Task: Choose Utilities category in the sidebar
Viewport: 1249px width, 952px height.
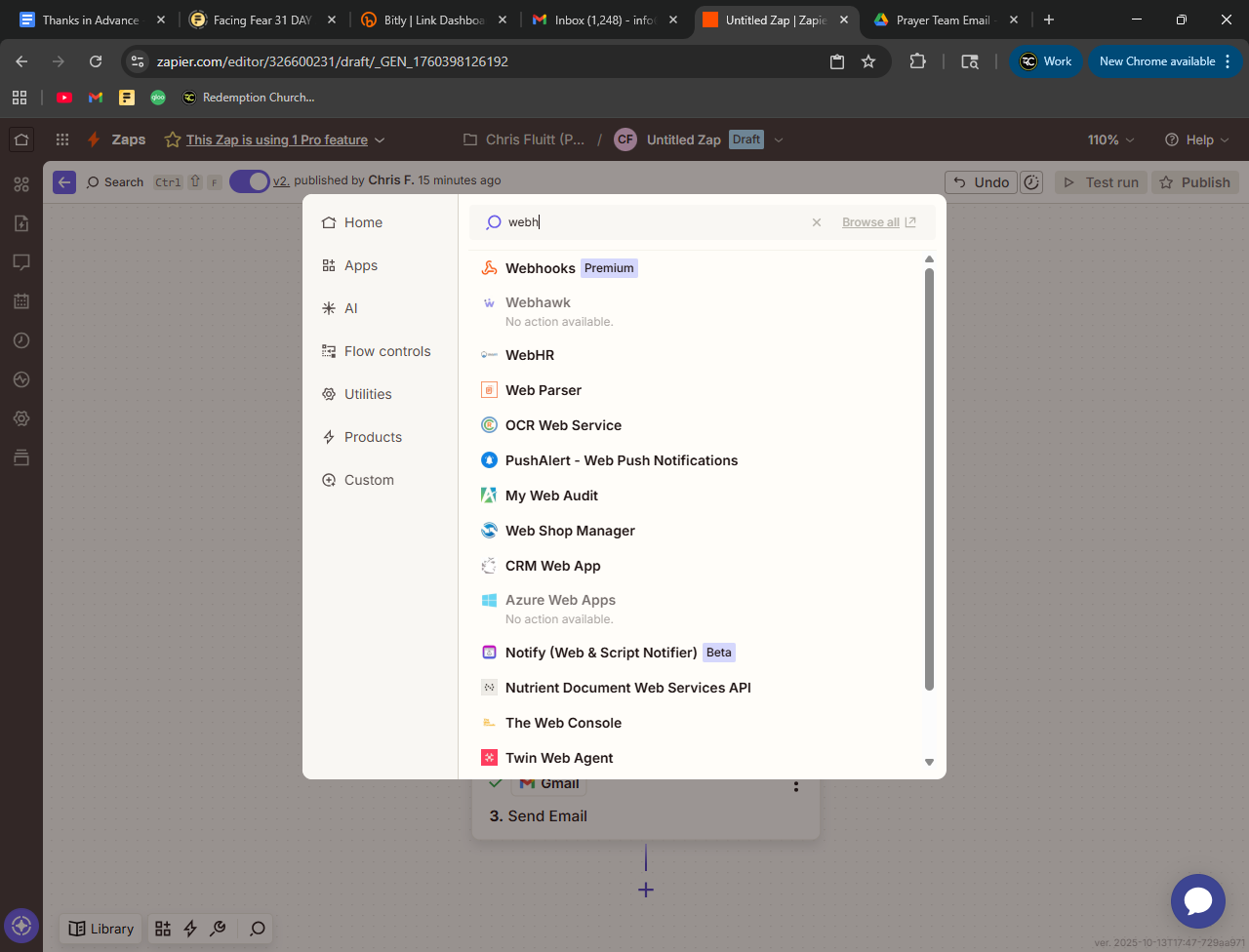Action: click(x=367, y=394)
